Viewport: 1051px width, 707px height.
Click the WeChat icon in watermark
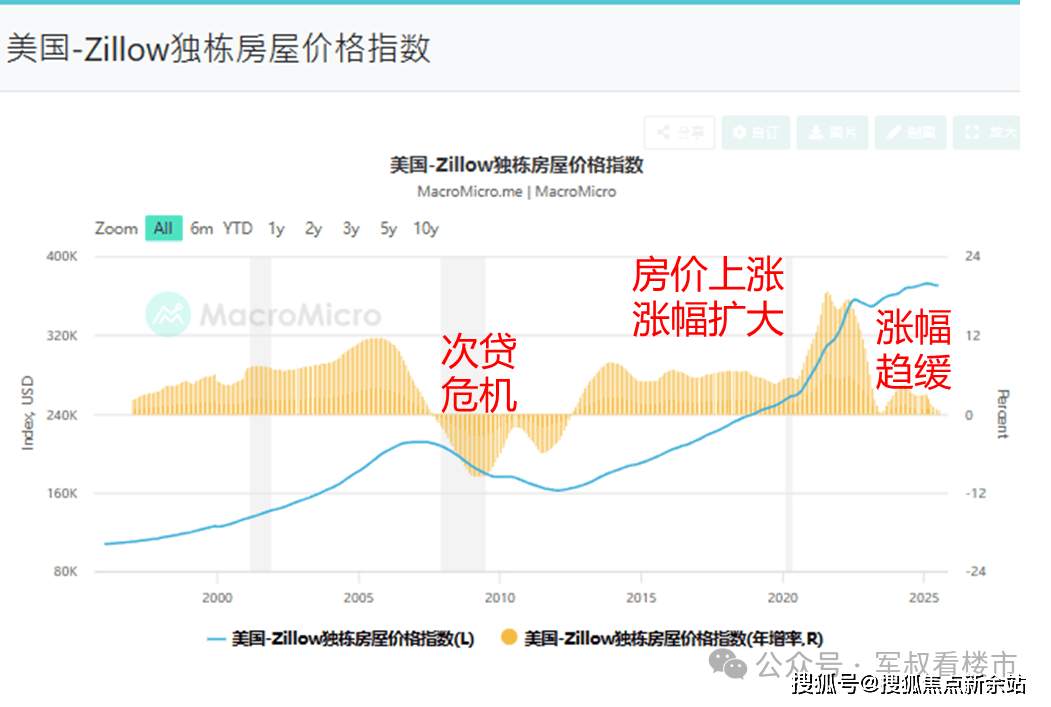click(x=727, y=664)
